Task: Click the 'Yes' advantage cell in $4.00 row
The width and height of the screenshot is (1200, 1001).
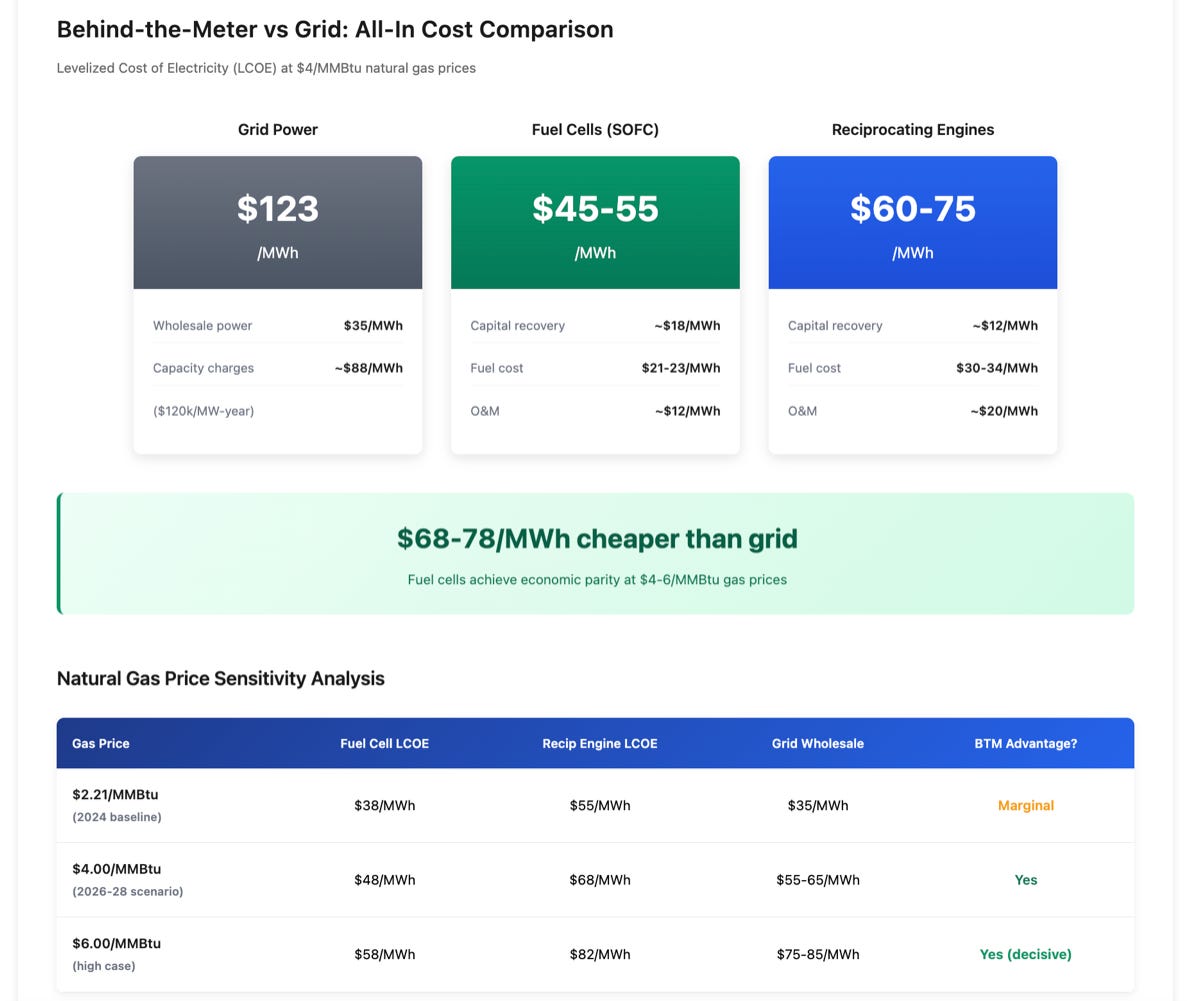Action: tap(1026, 880)
